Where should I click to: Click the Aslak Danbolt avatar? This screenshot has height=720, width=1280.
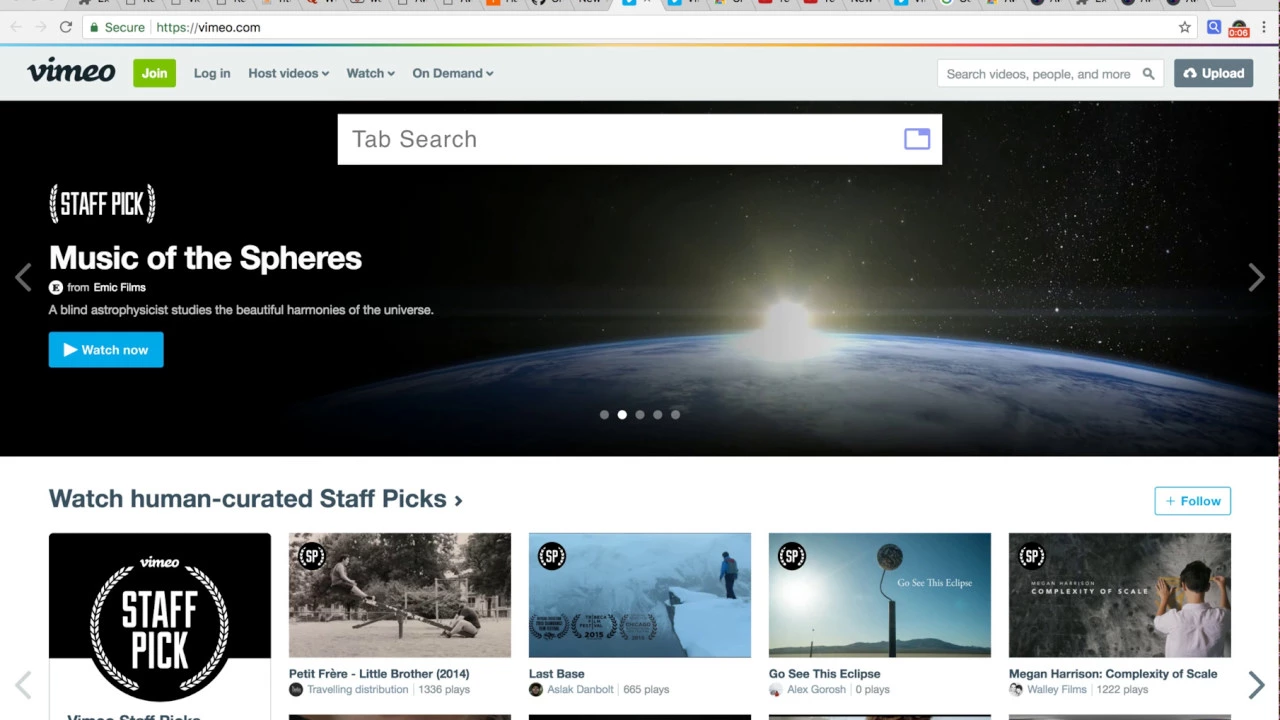tap(536, 690)
